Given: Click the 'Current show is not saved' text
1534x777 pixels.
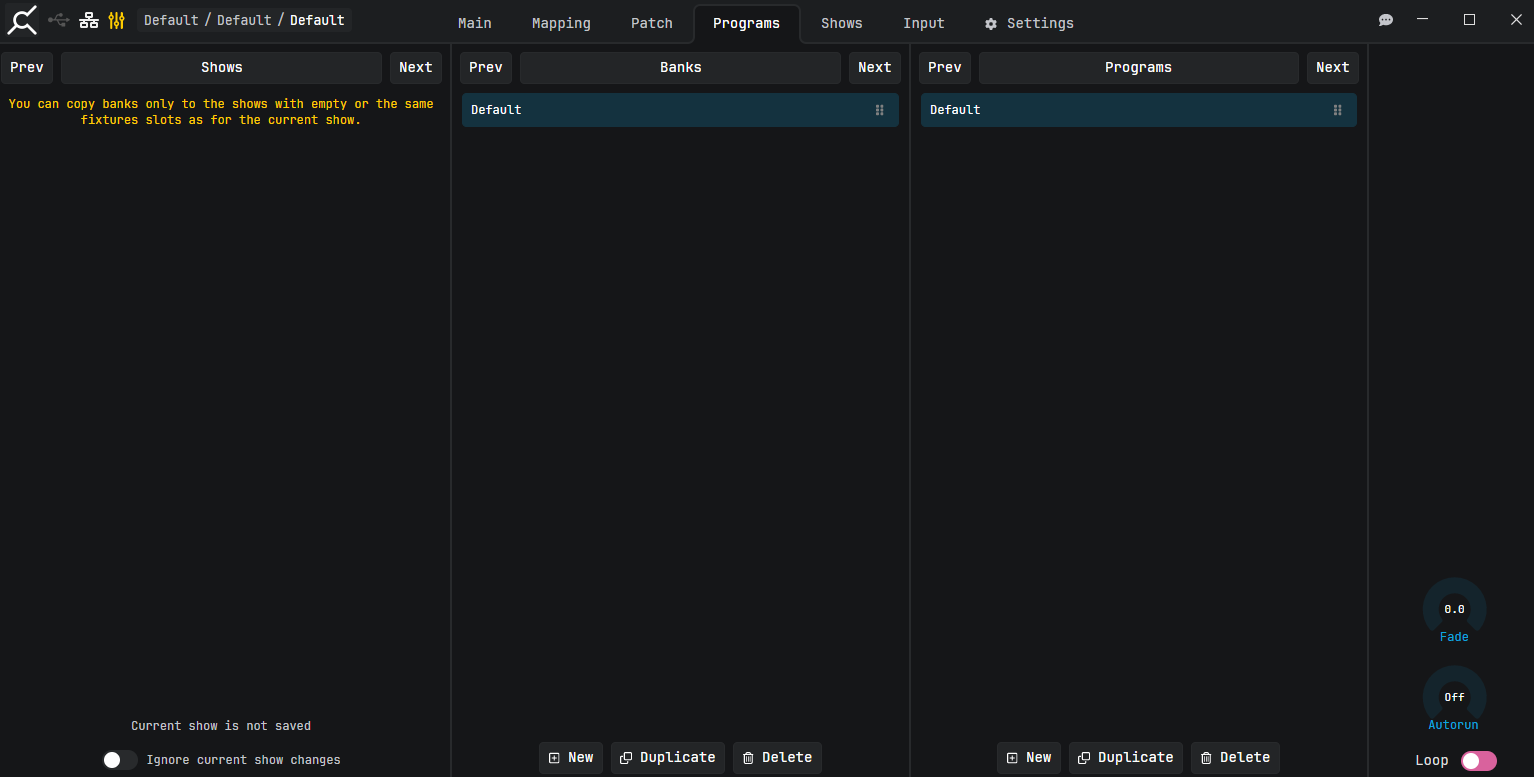Looking at the screenshot, I should click(x=221, y=726).
